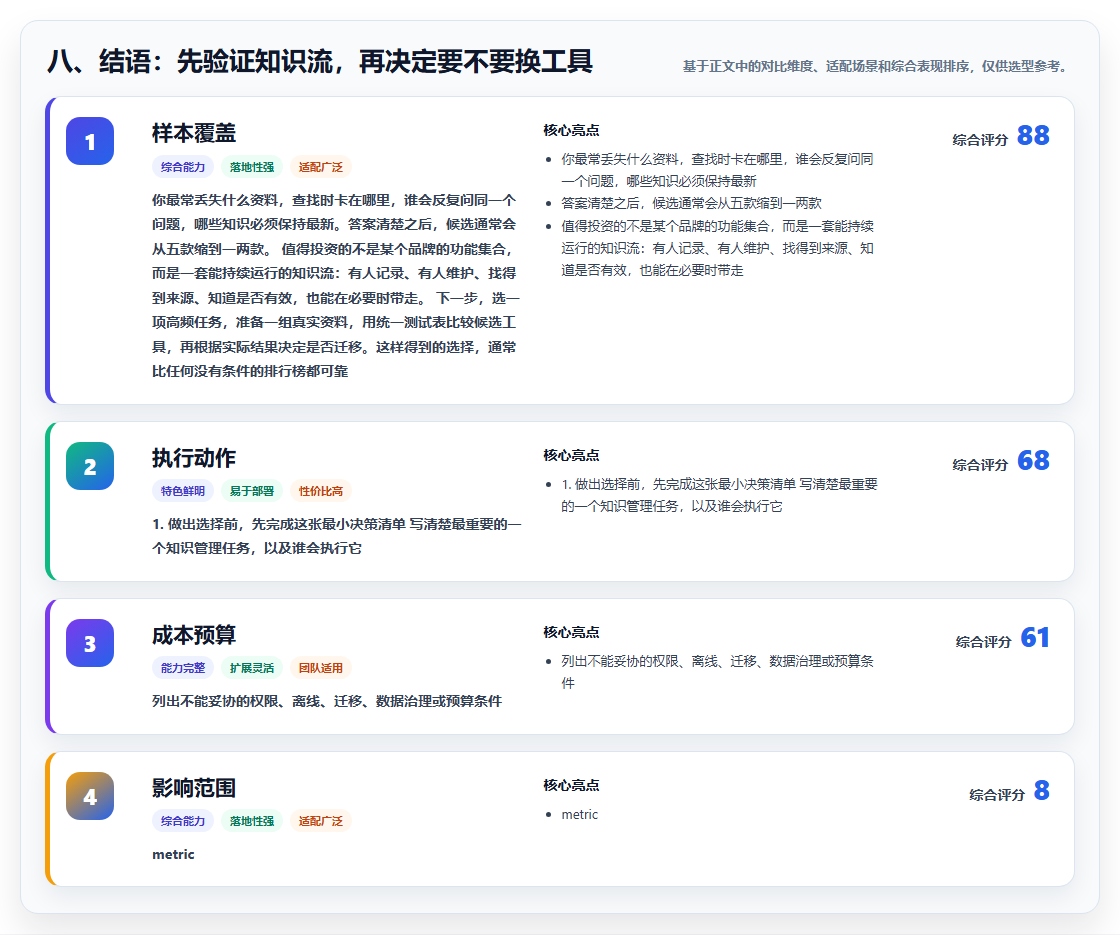
Task: Click the 综合能力 tag in 样本覆盖 card
Action: [183, 167]
